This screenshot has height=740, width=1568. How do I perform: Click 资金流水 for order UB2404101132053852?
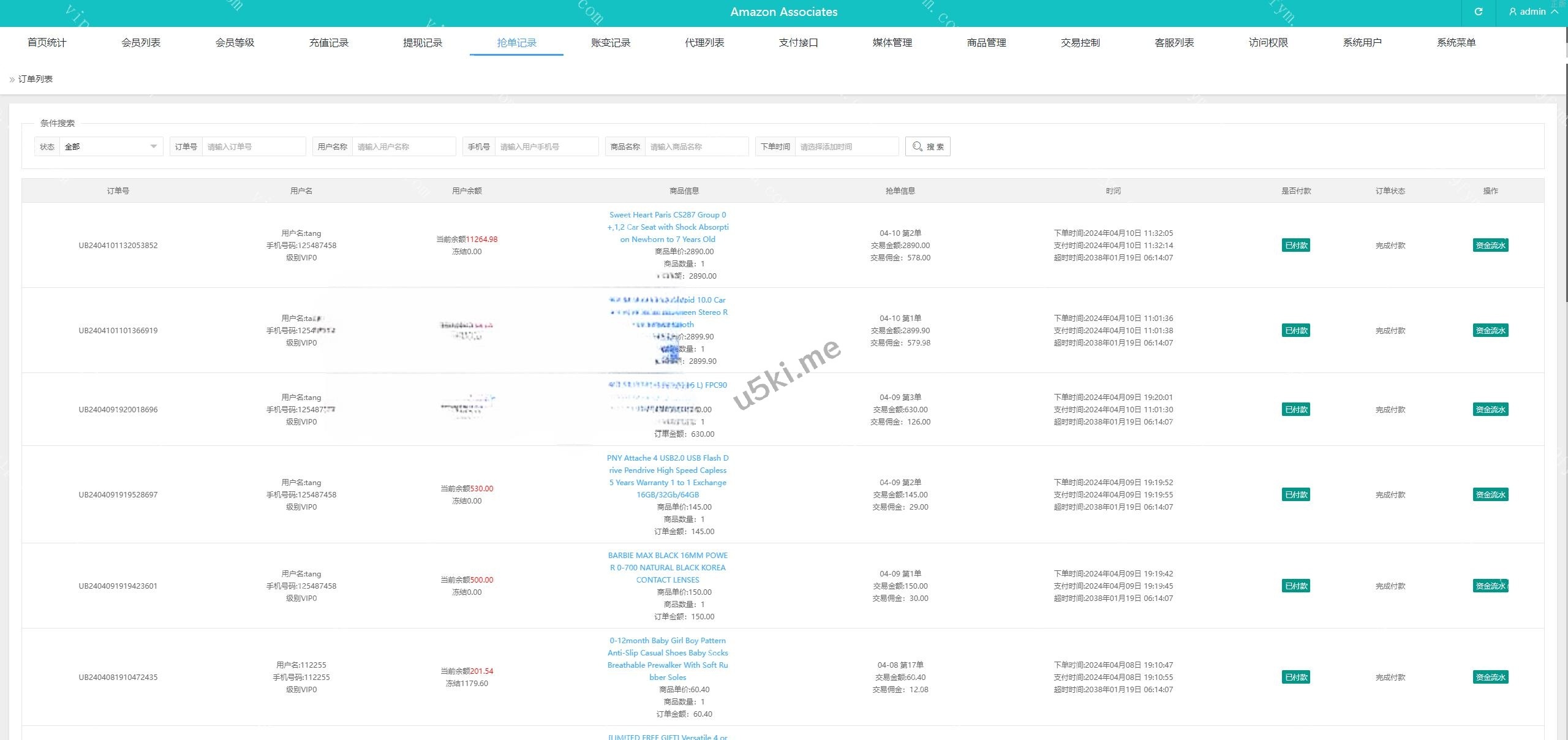[x=1490, y=245]
